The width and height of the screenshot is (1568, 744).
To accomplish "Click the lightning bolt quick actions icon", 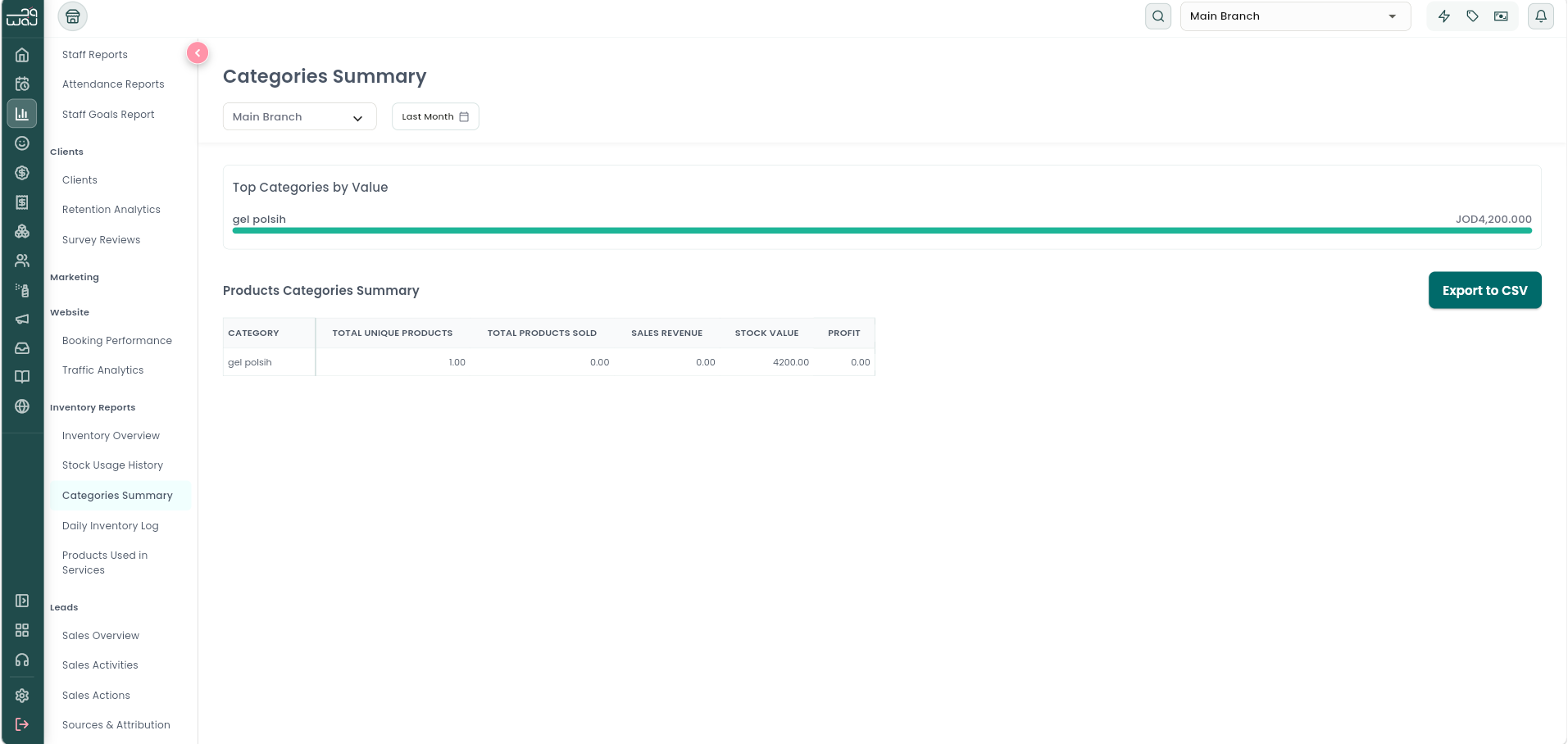I will [x=1444, y=16].
